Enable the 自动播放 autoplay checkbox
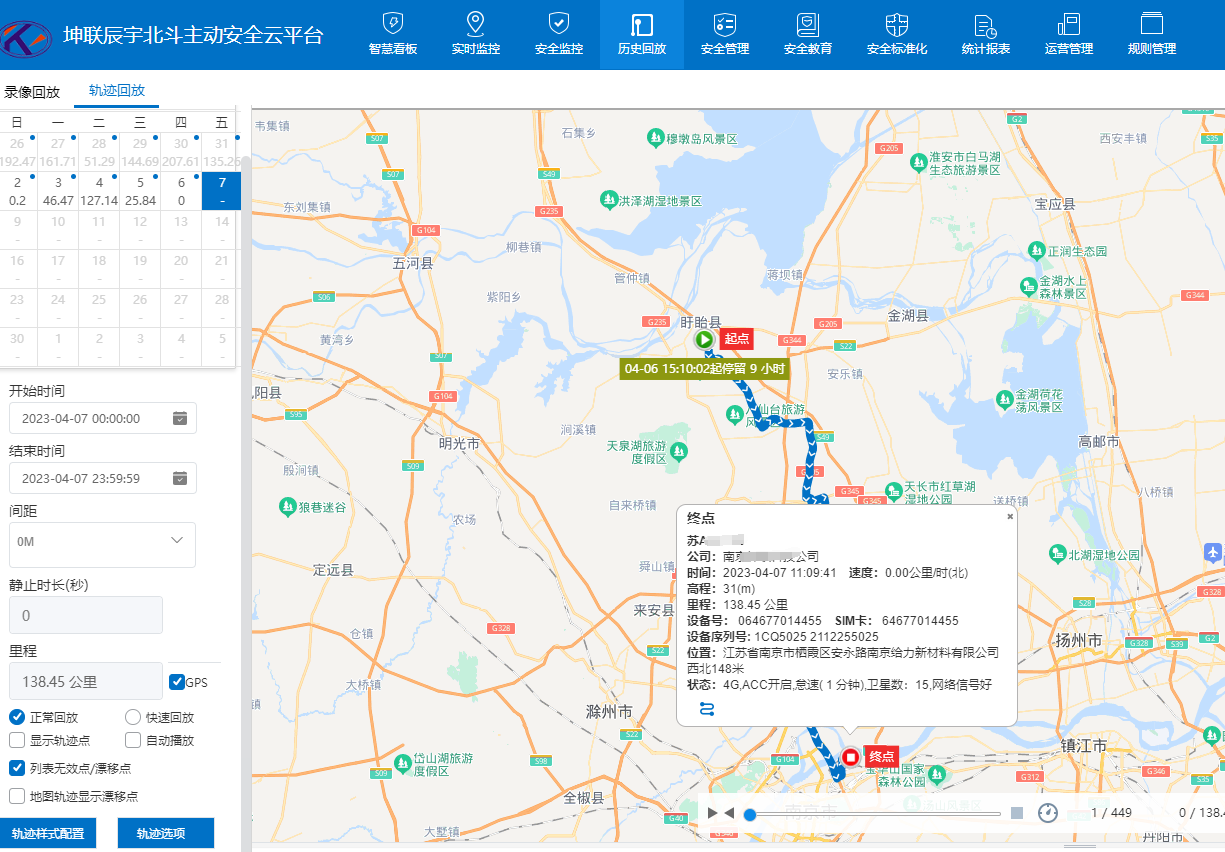This screenshot has height=852, width=1225. pos(133,741)
